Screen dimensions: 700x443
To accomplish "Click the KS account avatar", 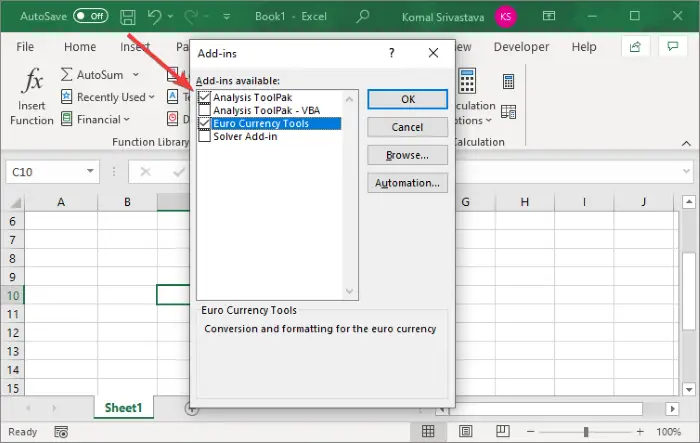I will pos(505,17).
